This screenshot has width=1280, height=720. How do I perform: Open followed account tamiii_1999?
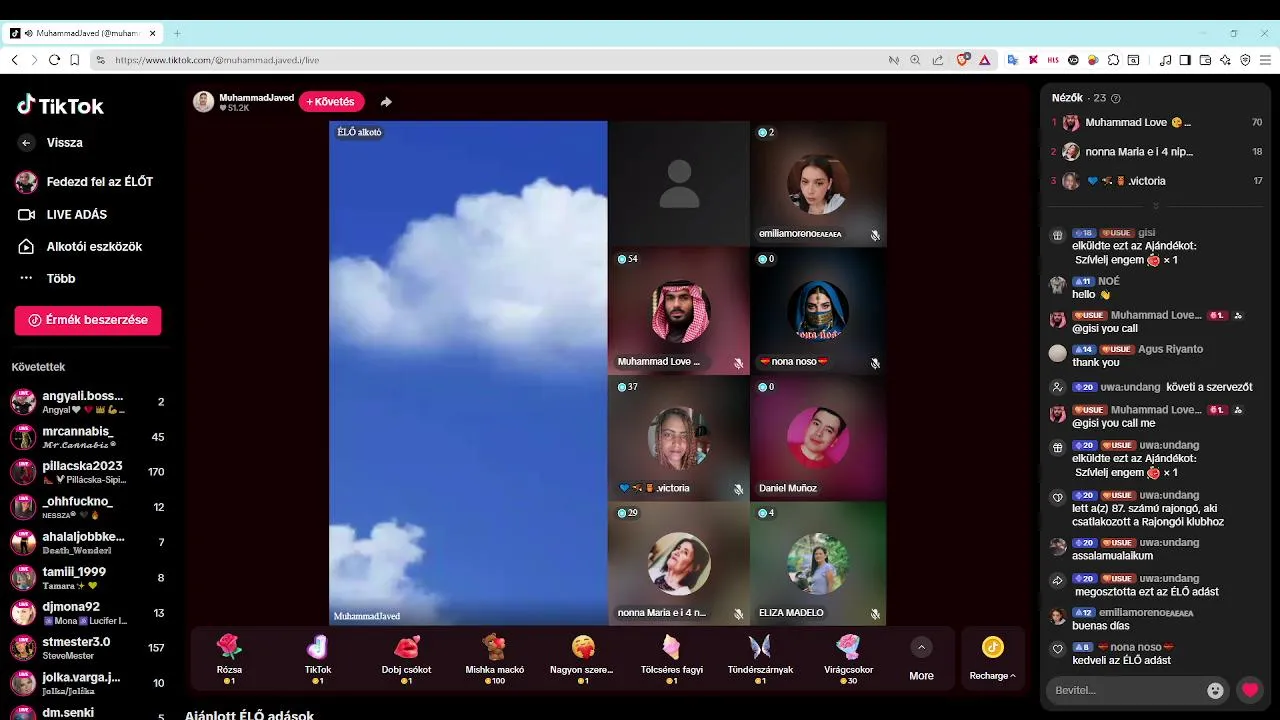pyautogui.click(x=88, y=578)
